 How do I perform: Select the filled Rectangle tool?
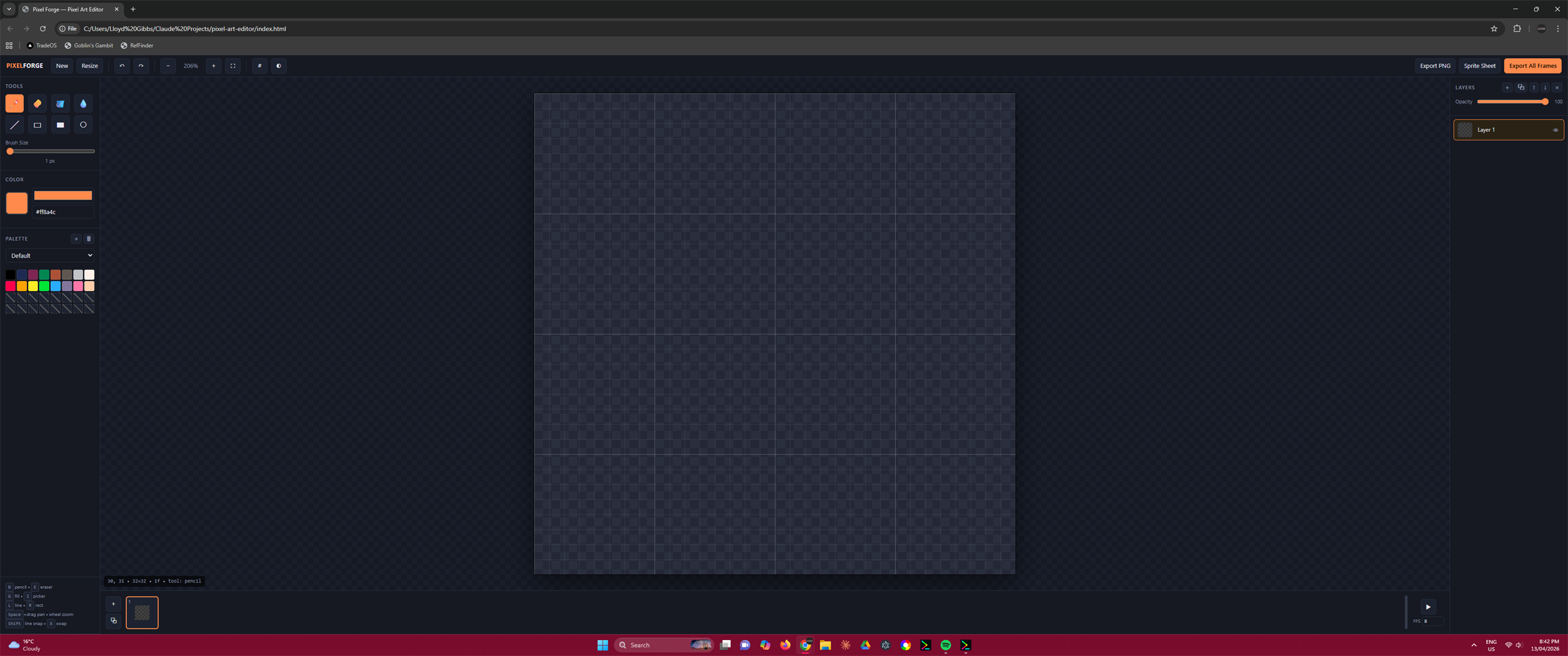(x=60, y=125)
